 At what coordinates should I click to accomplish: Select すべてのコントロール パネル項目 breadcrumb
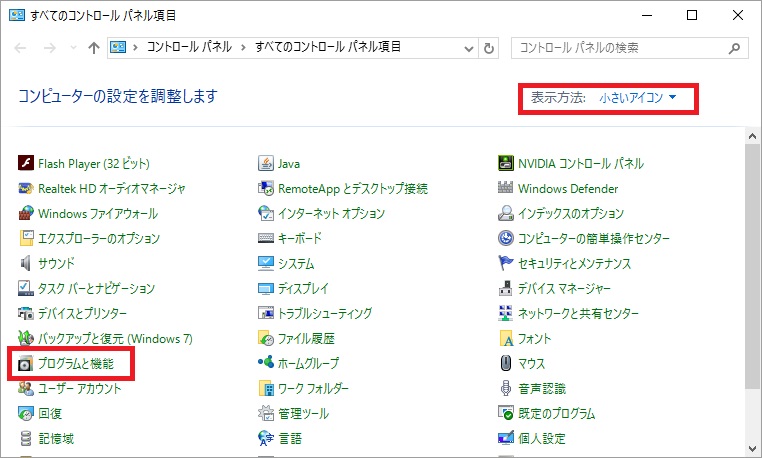(328, 47)
